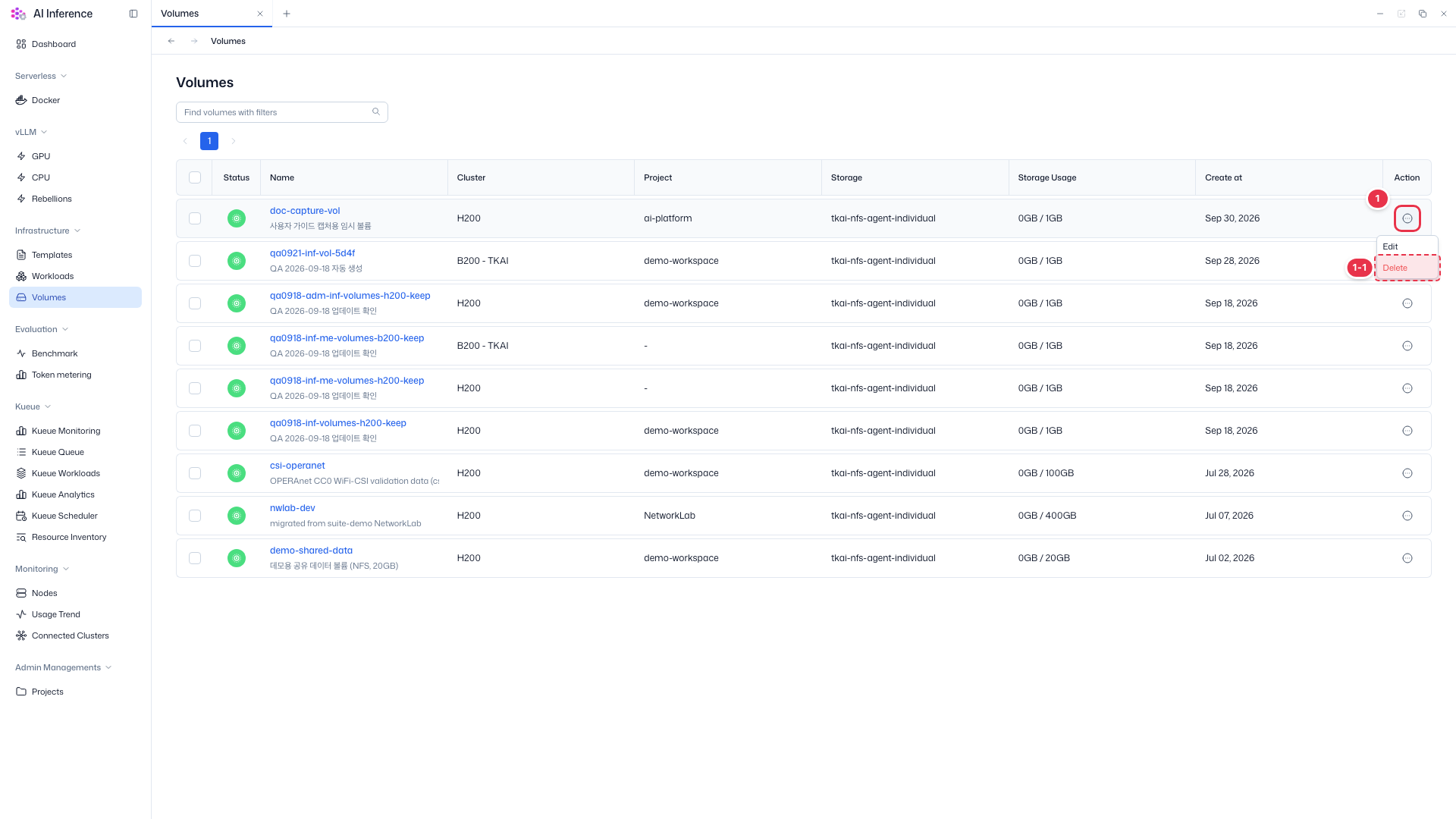
Task: Check the demo-shared-data row checkbox
Action: 195,558
